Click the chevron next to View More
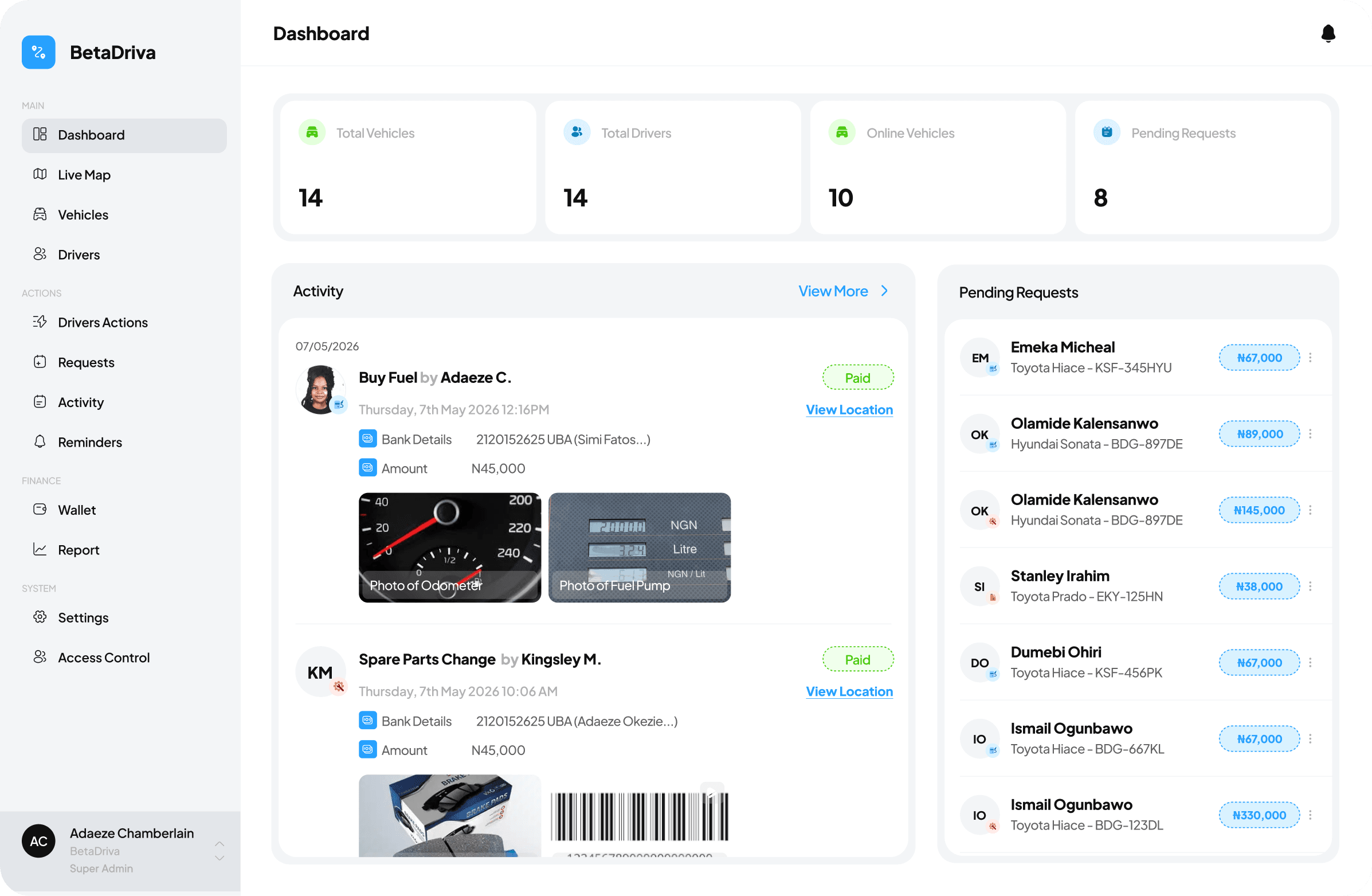This screenshot has width=1372, height=896. coord(884,291)
